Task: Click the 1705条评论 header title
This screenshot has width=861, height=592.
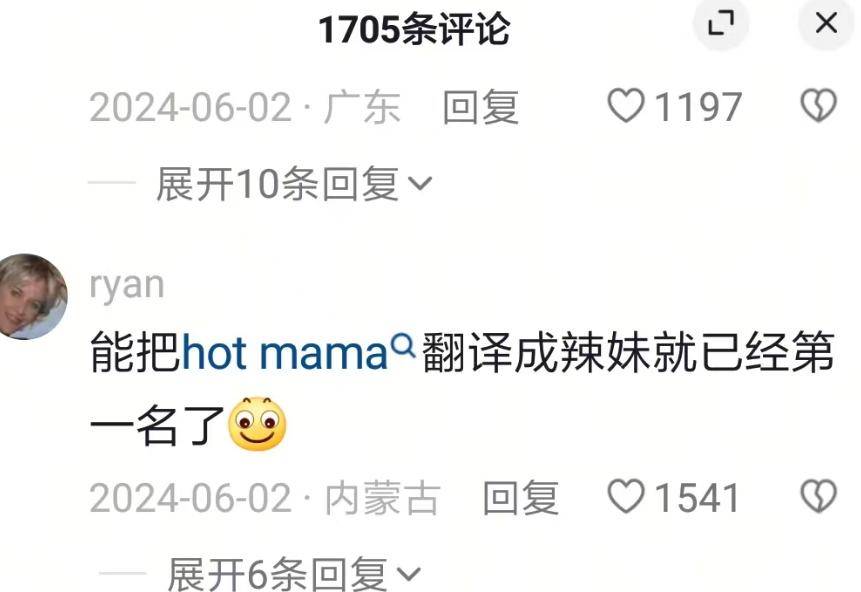Action: pos(414,30)
